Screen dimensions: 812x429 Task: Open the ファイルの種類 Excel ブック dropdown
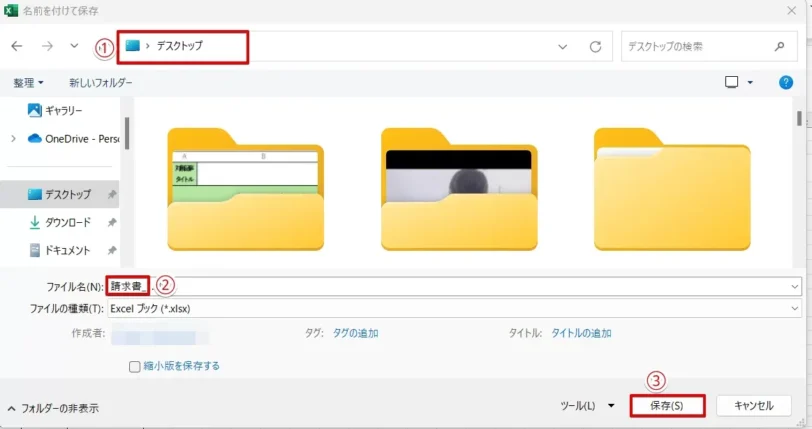click(x=454, y=309)
